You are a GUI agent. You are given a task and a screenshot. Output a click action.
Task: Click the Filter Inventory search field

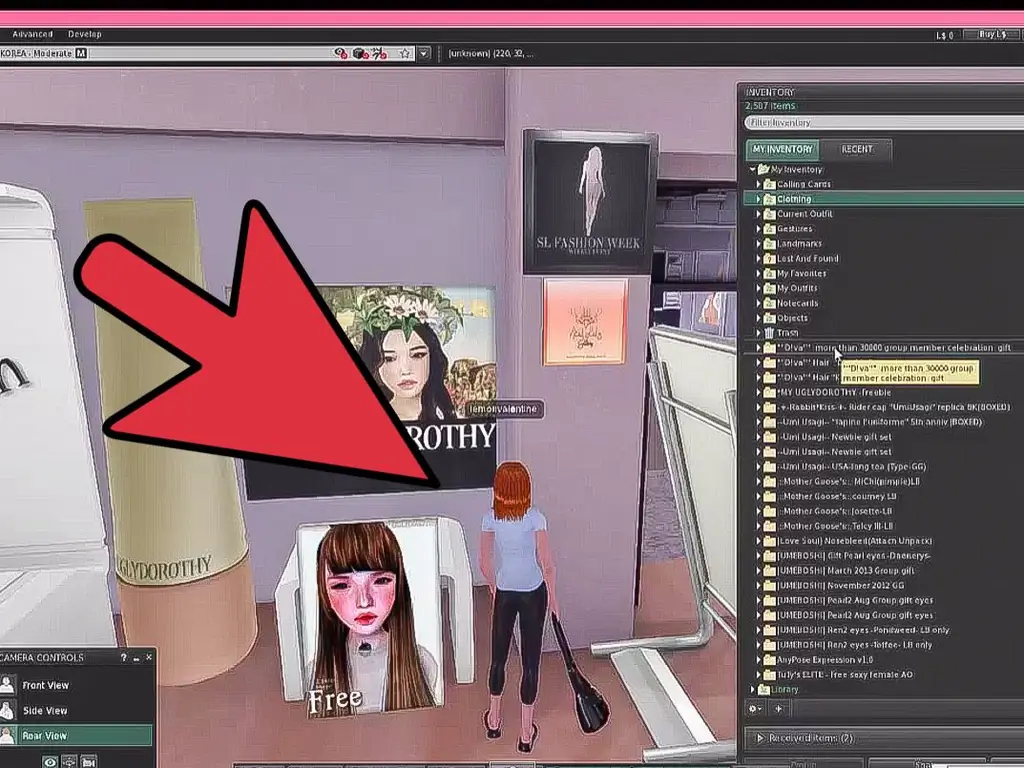pos(884,122)
